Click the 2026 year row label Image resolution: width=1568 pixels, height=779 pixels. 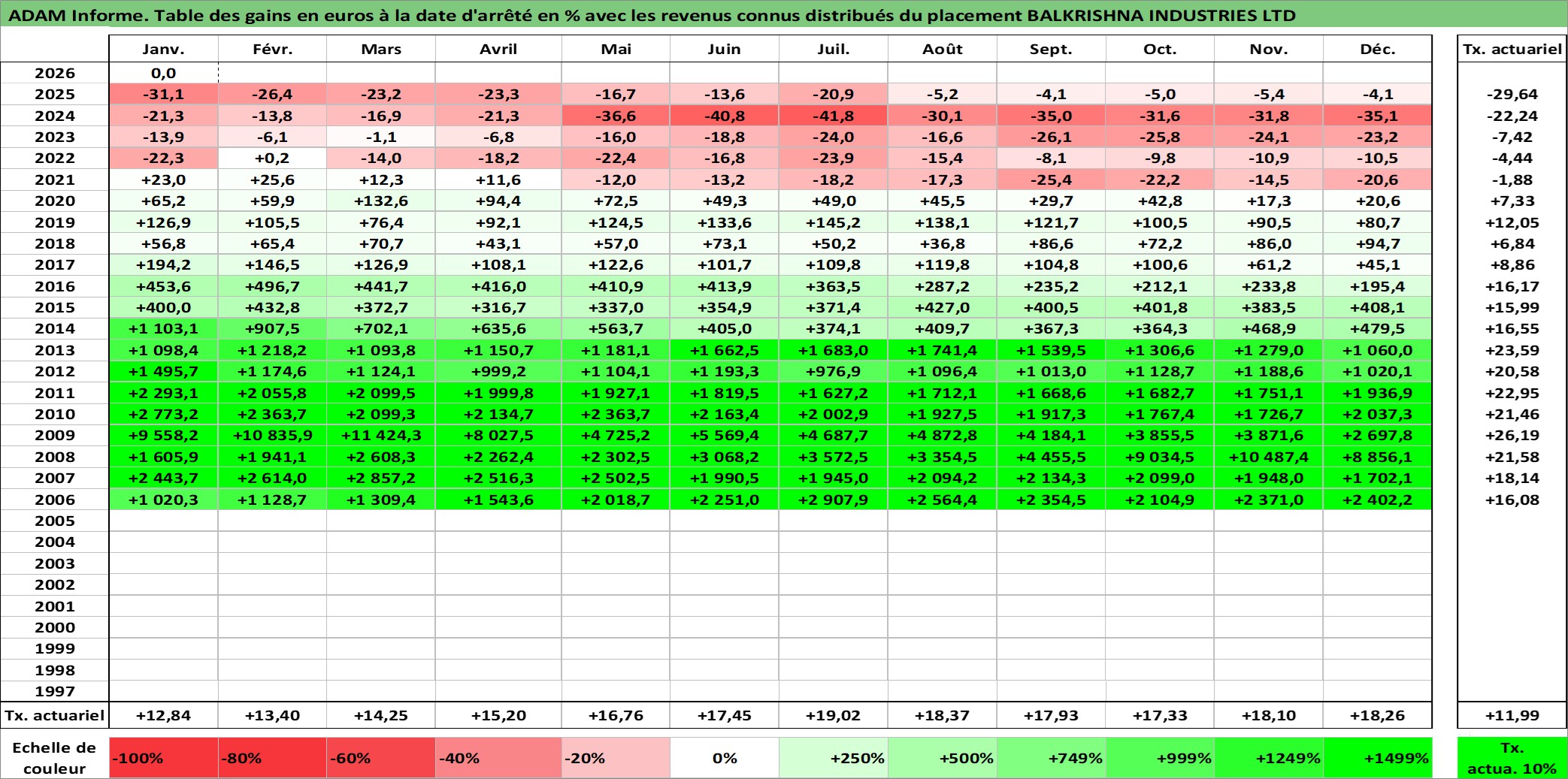[x=55, y=73]
